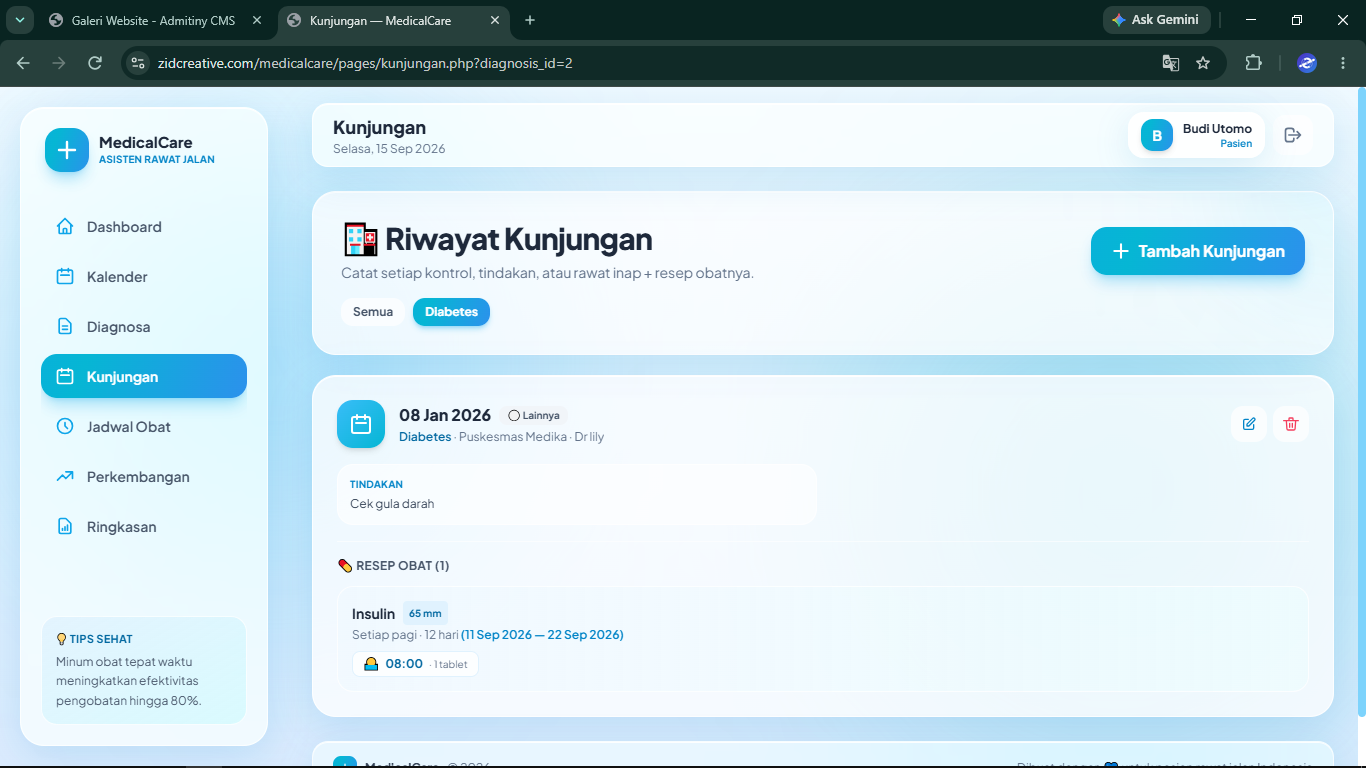Click the Cek gula darah text
Viewport: 1366px width, 768px height.
[392, 504]
